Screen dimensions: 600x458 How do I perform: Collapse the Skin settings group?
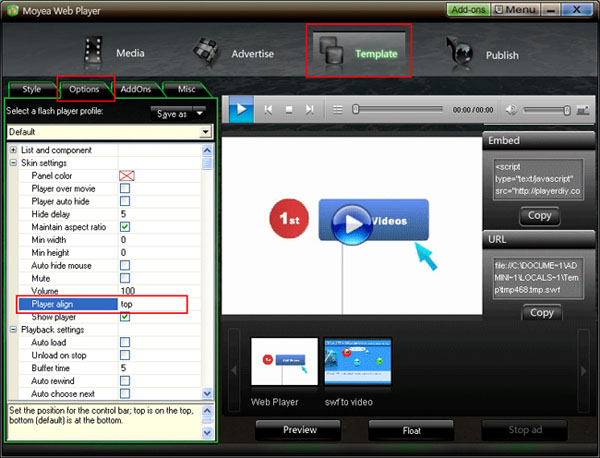13,163
